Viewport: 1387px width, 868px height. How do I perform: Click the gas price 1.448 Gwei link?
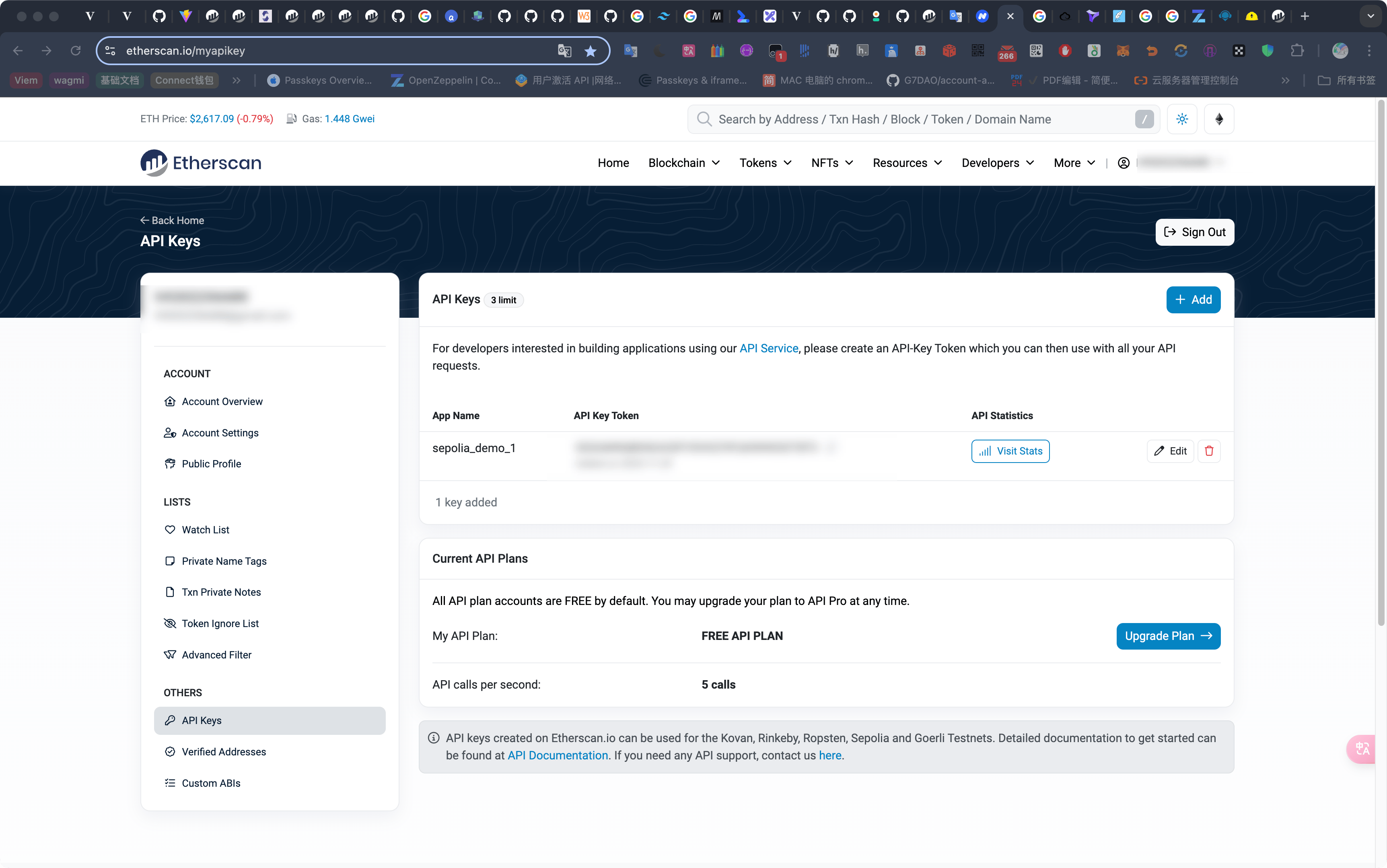[x=350, y=119]
